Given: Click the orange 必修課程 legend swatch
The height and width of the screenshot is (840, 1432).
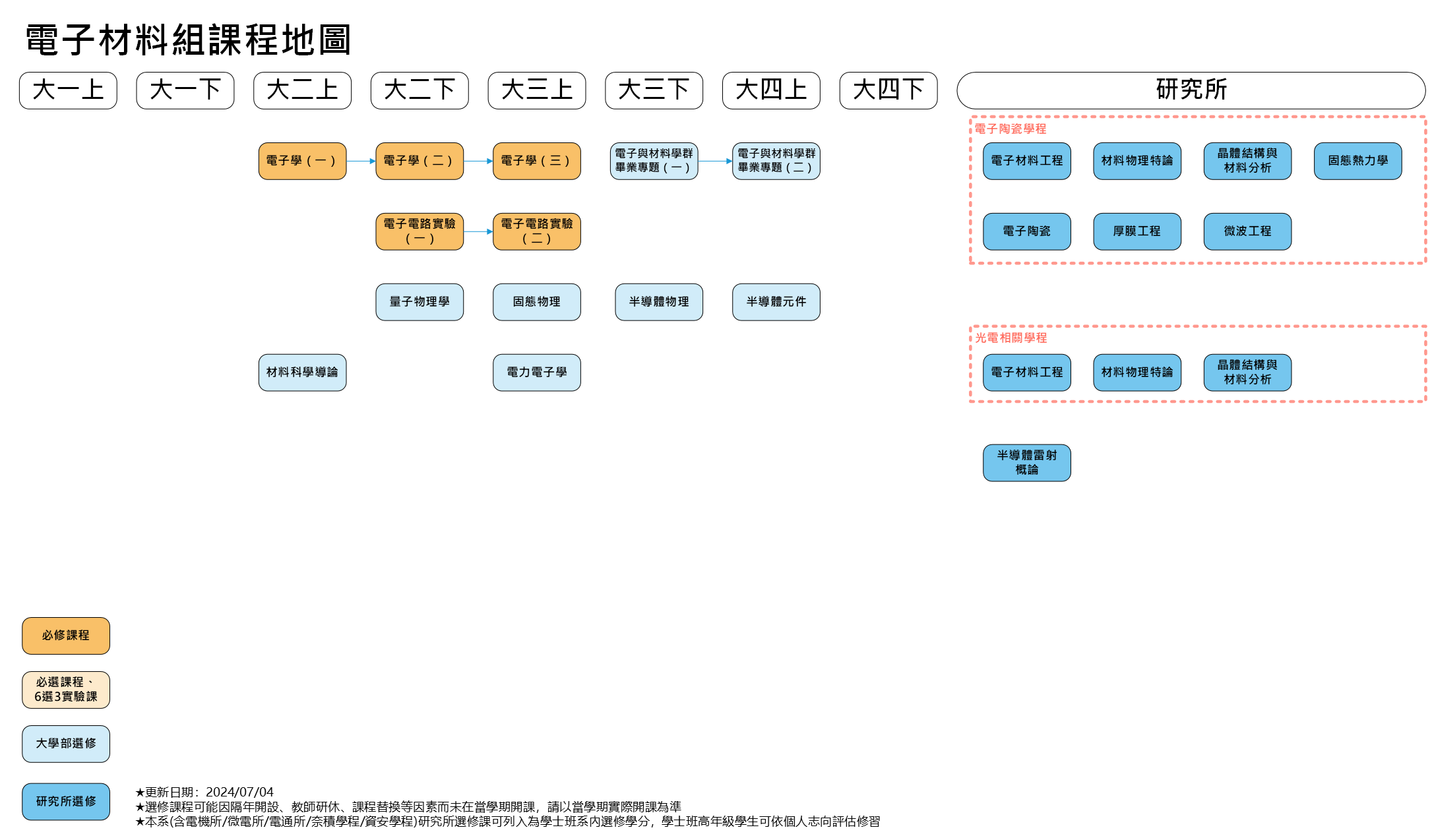Looking at the screenshot, I should (x=66, y=636).
